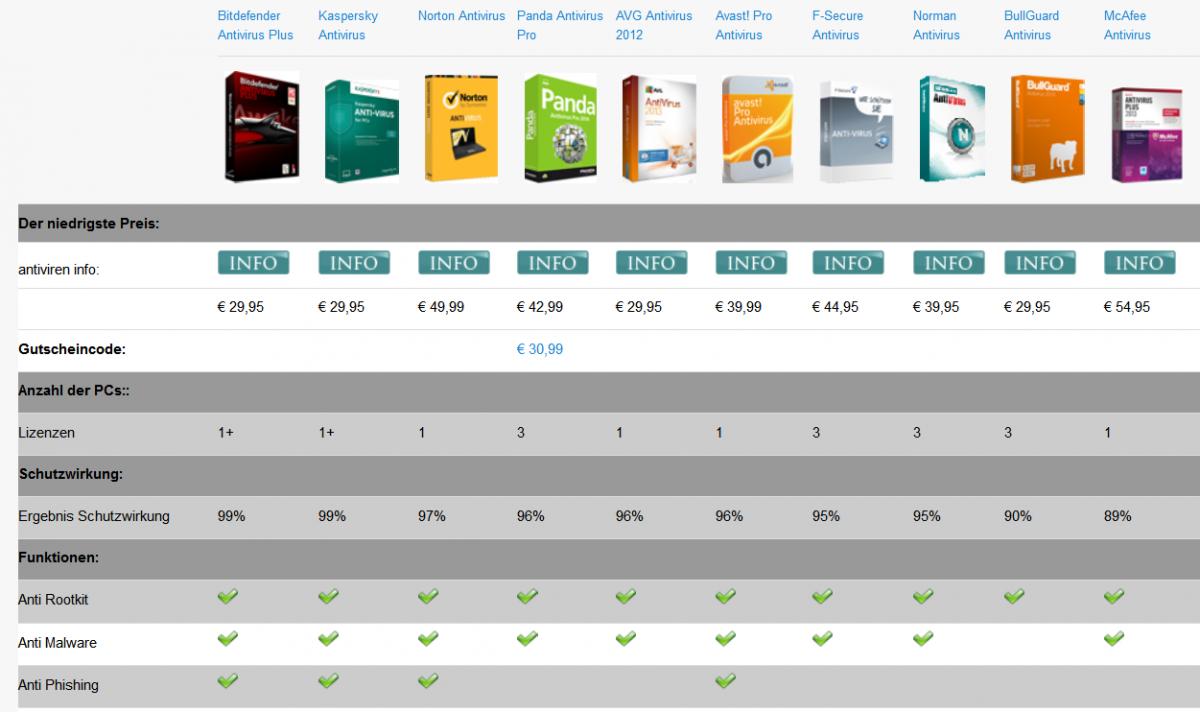Click the INFO button for BullGuard
Screen dimensions: 1200x712
[1040, 262]
